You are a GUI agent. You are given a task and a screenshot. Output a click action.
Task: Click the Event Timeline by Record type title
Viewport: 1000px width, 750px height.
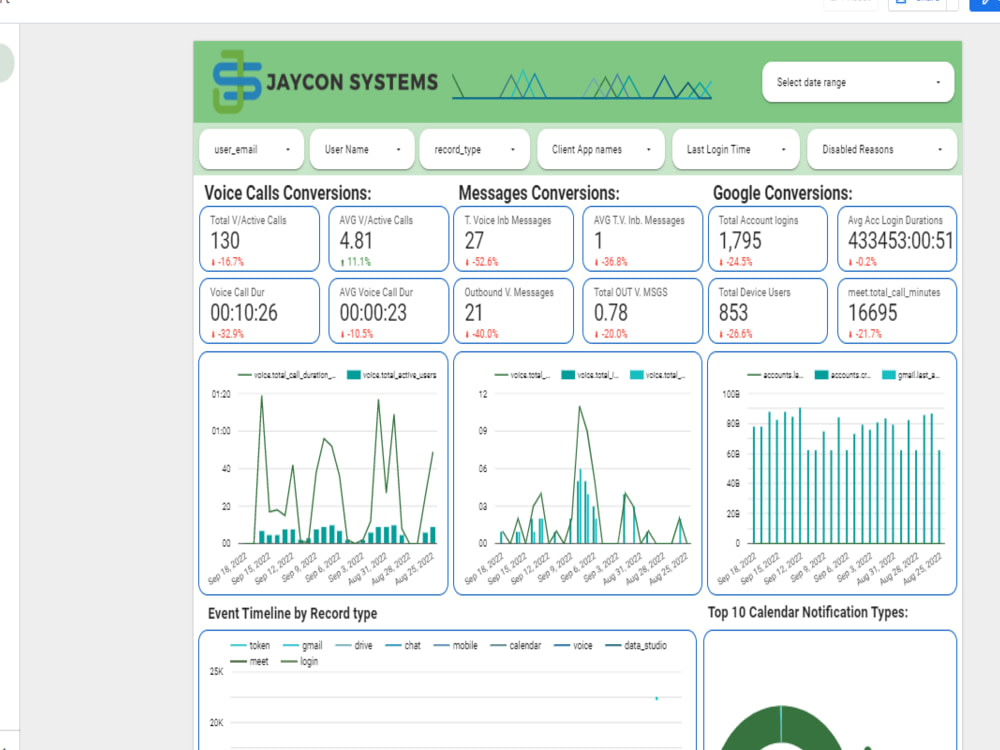(x=292, y=614)
